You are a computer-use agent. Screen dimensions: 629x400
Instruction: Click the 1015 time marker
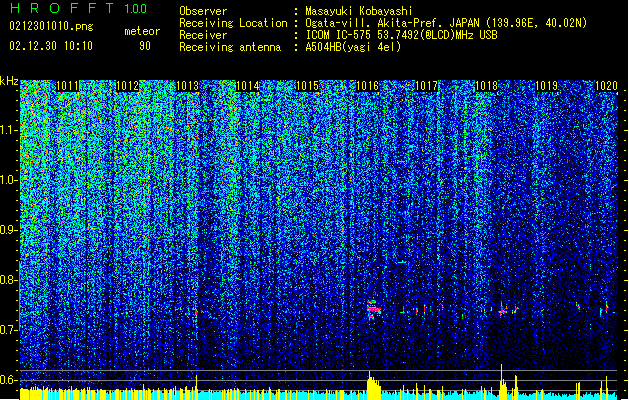[x=307, y=86]
